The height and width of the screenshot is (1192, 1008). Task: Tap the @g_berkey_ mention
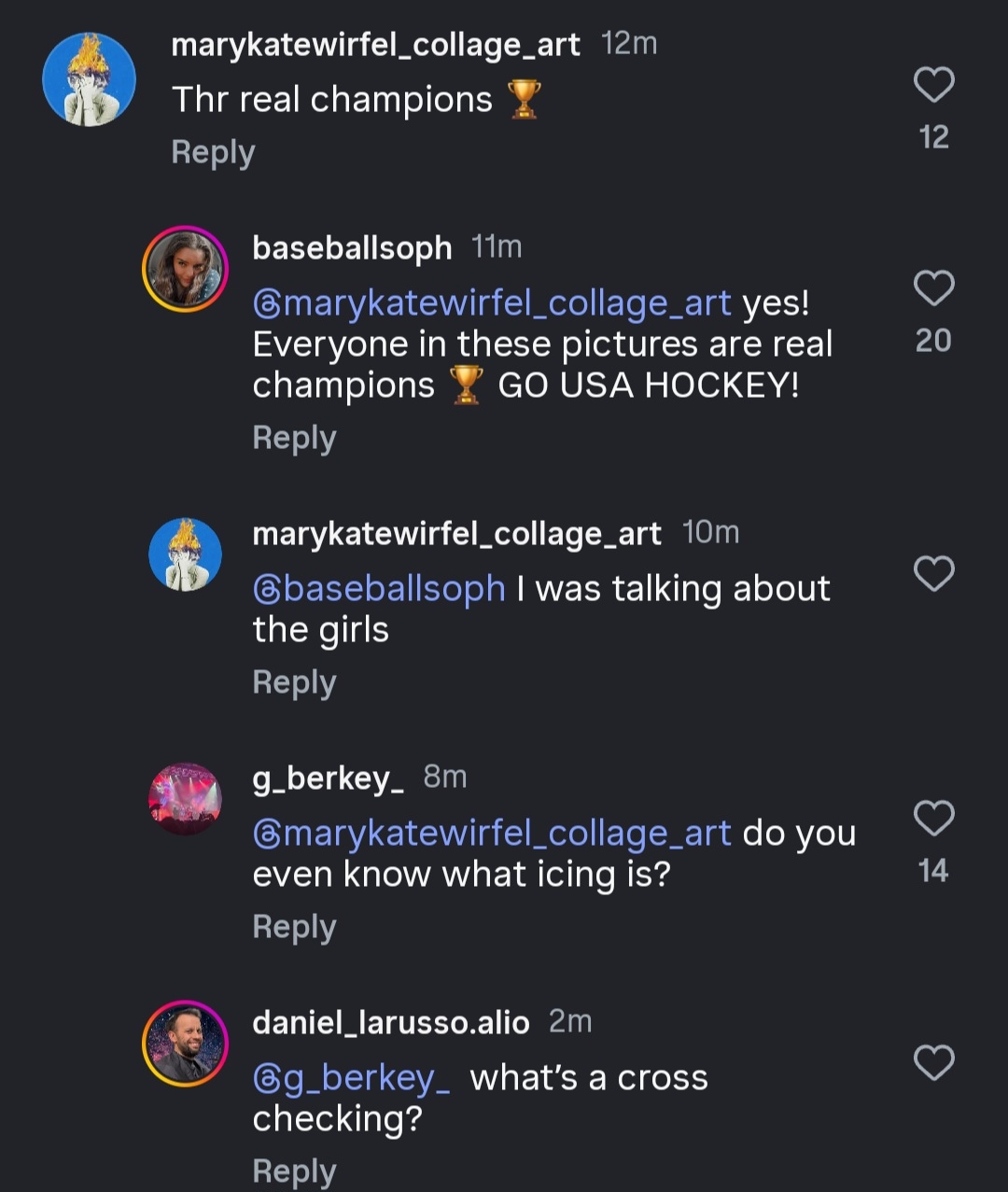click(x=352, y=1078)
